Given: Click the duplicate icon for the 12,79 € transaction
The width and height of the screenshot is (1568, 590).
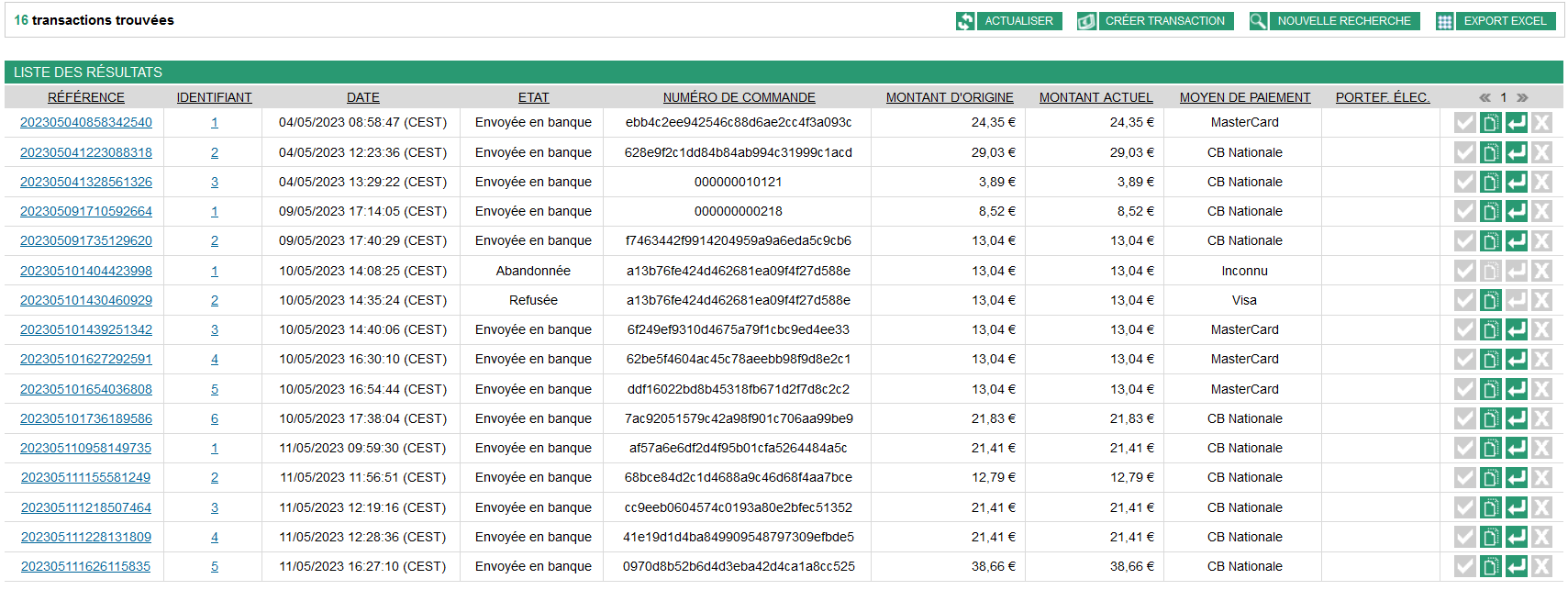Looking at the screenshot, I should pyautogui.click(x=1491, y=477).
